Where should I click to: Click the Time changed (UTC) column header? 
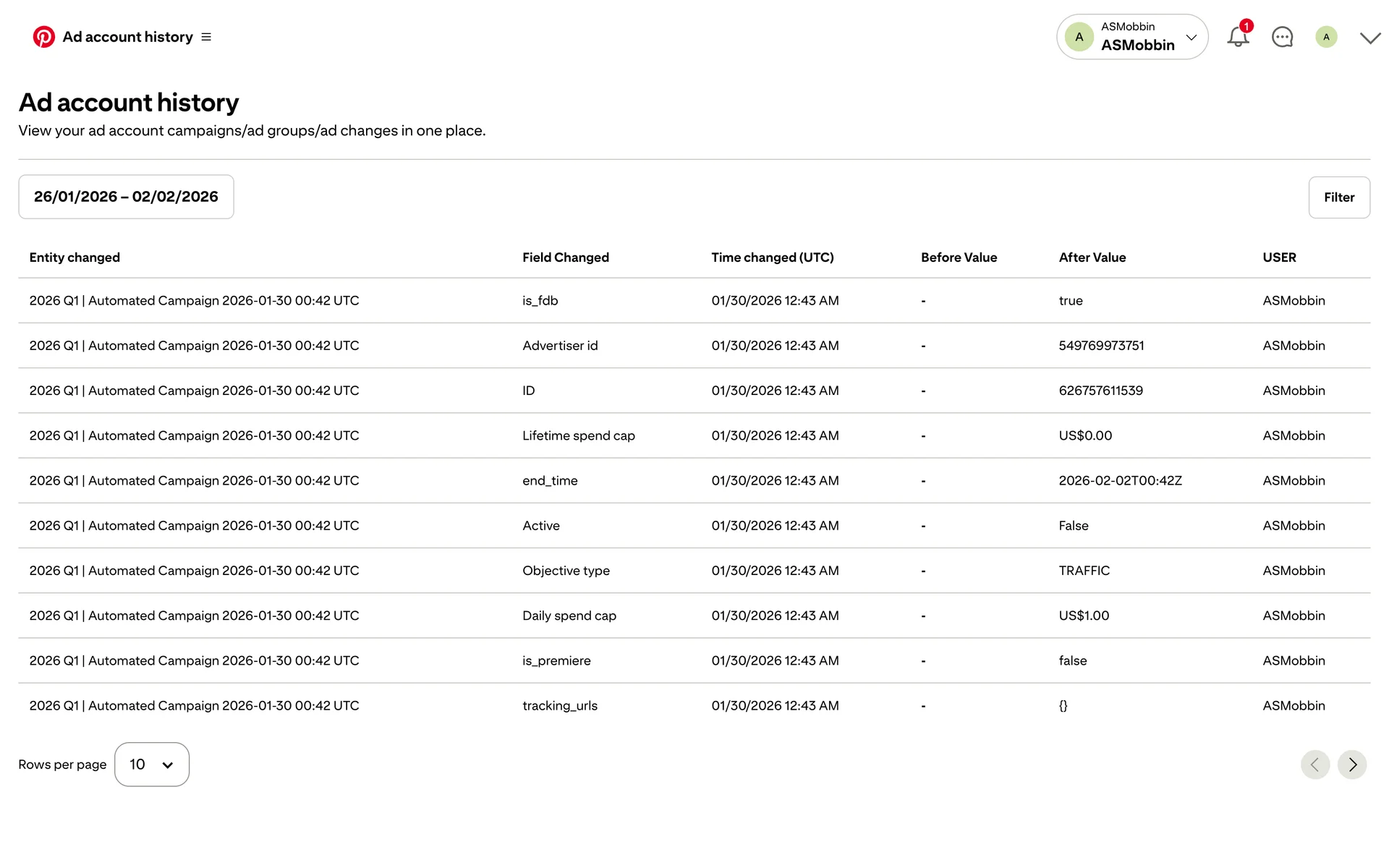[772, 258]
